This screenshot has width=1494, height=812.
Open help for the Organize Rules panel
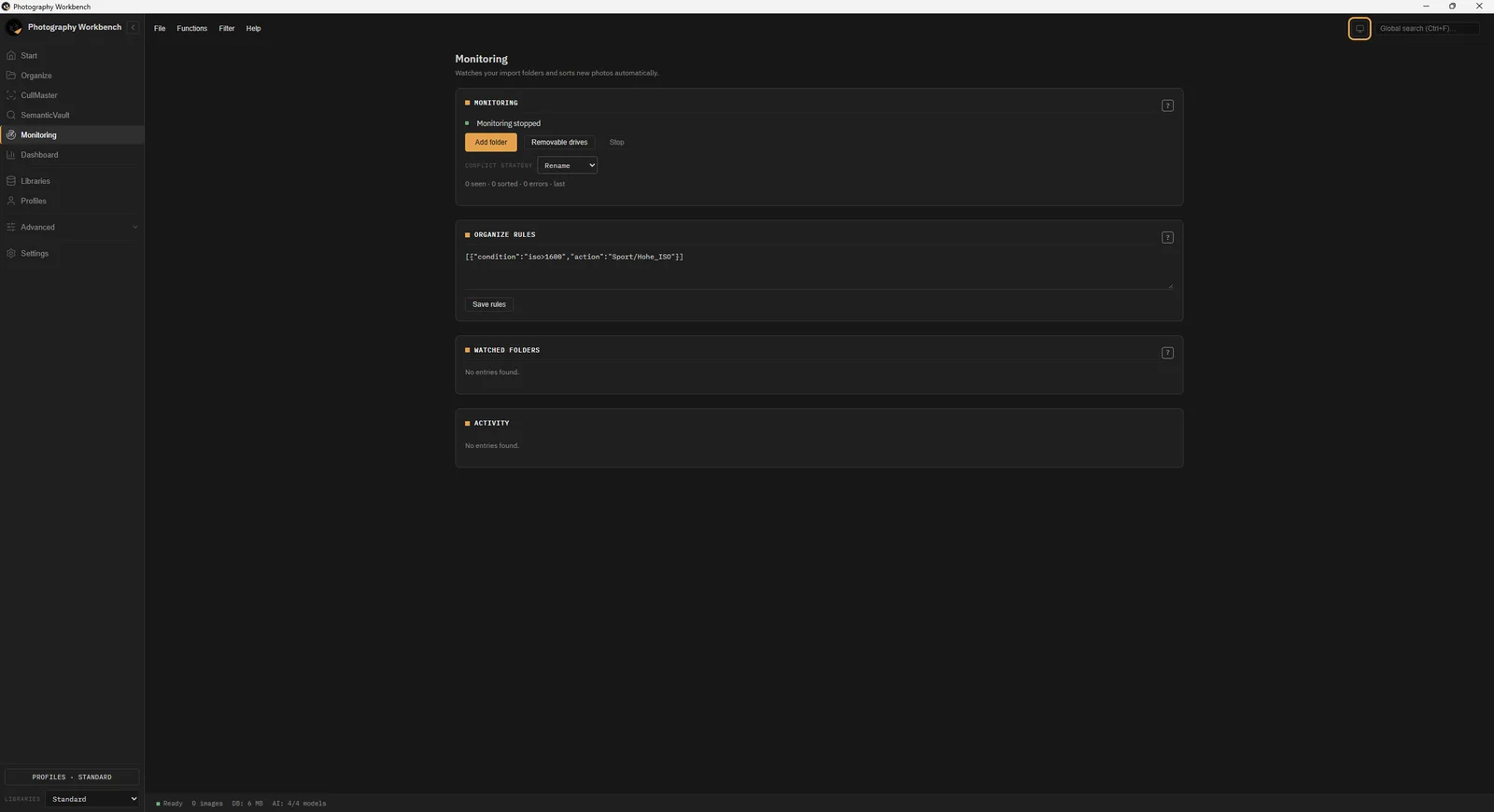tap(1167, 237)
